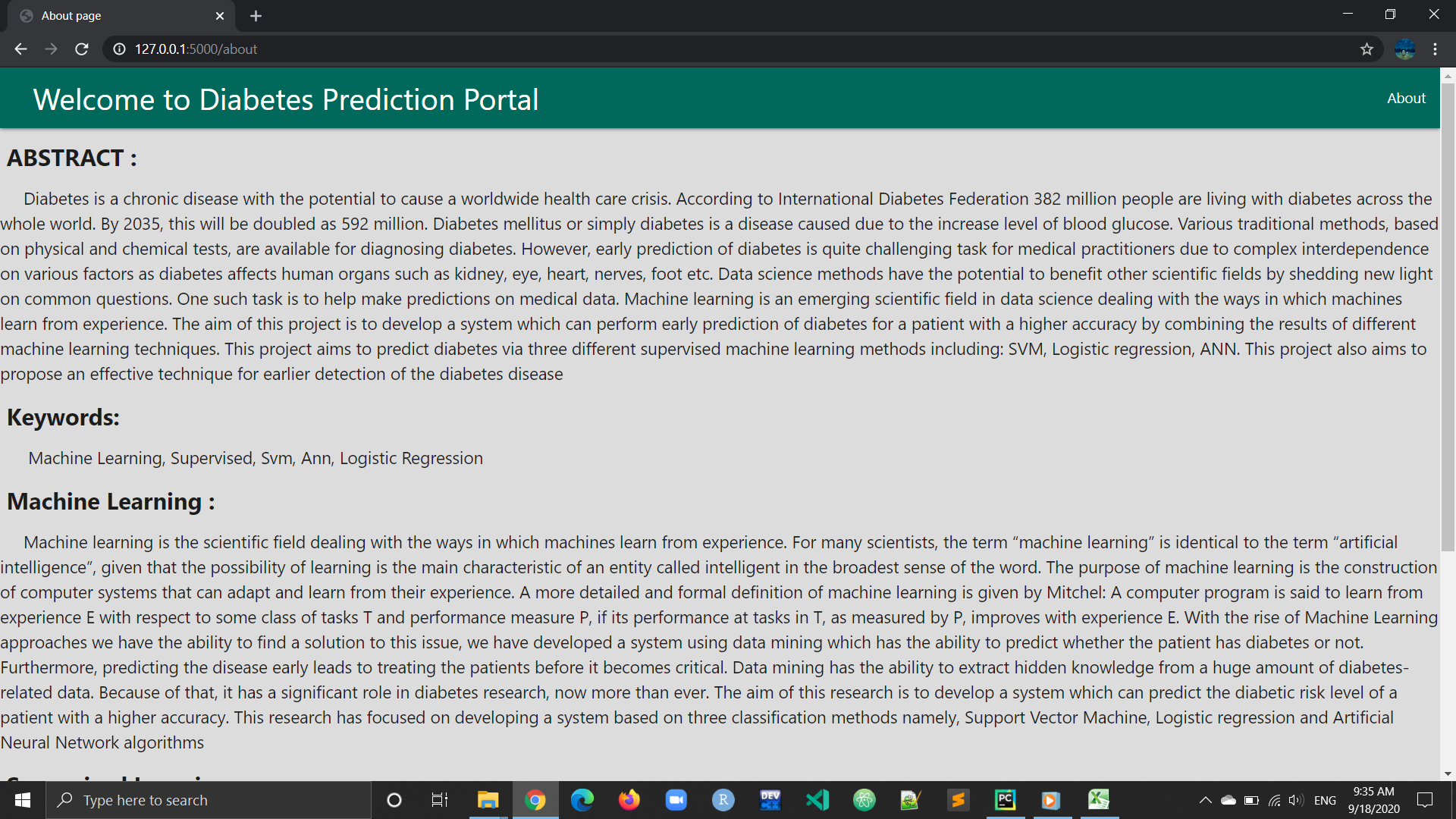Launch Firefox from the taskbar
The height and width of the screenshot is (819, 1456).
pyautogui.click(x=629, y=800)
